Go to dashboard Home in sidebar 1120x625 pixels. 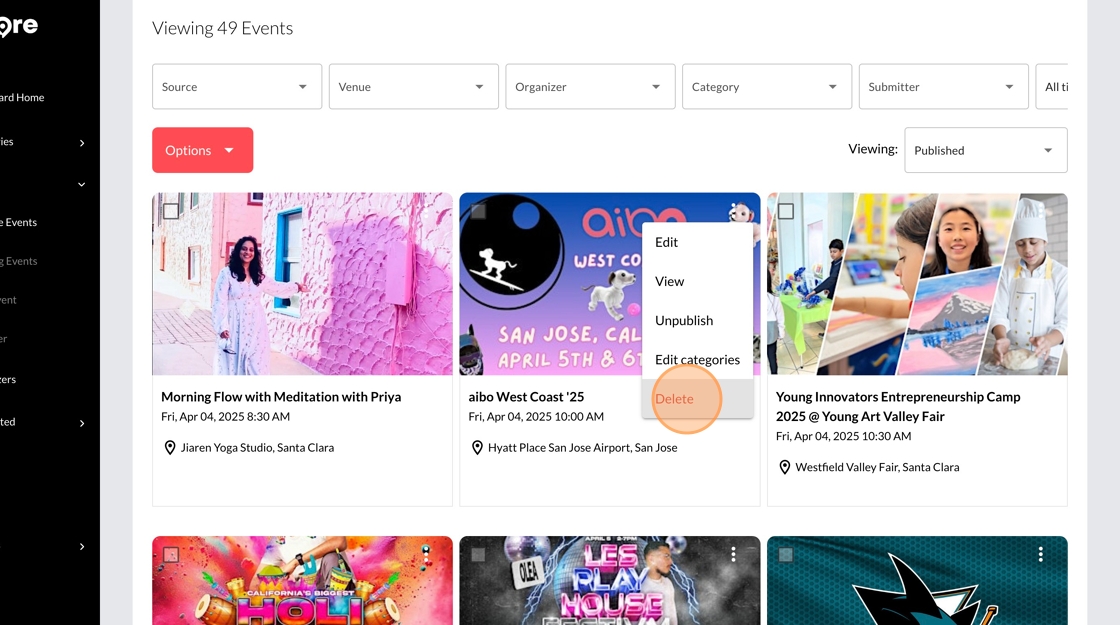click(x=22, y=97)
